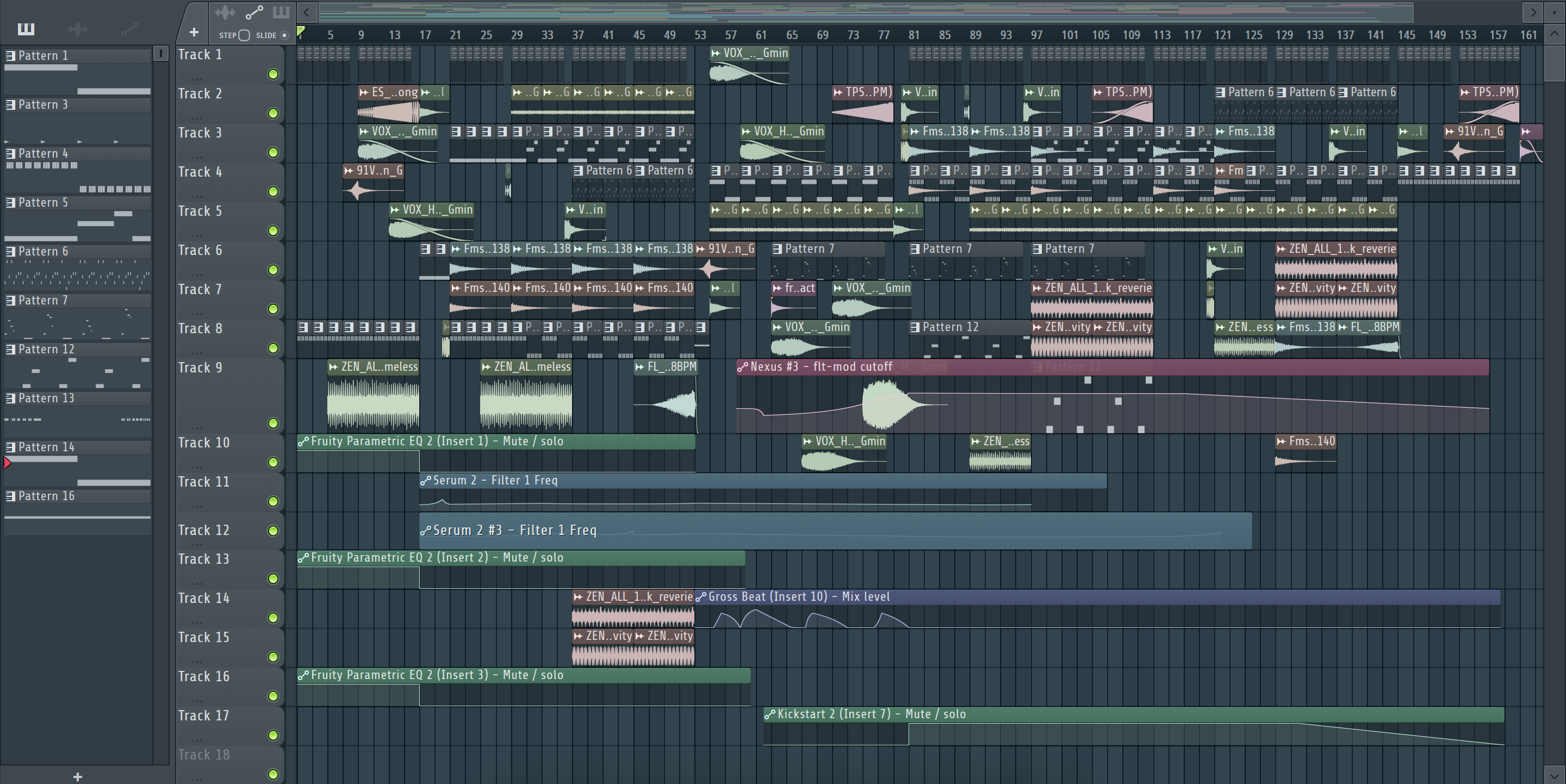This screenshot has height=784, width=1566.
Task: Show audio clips in the picker panel
Action: [x=78, y=29]
